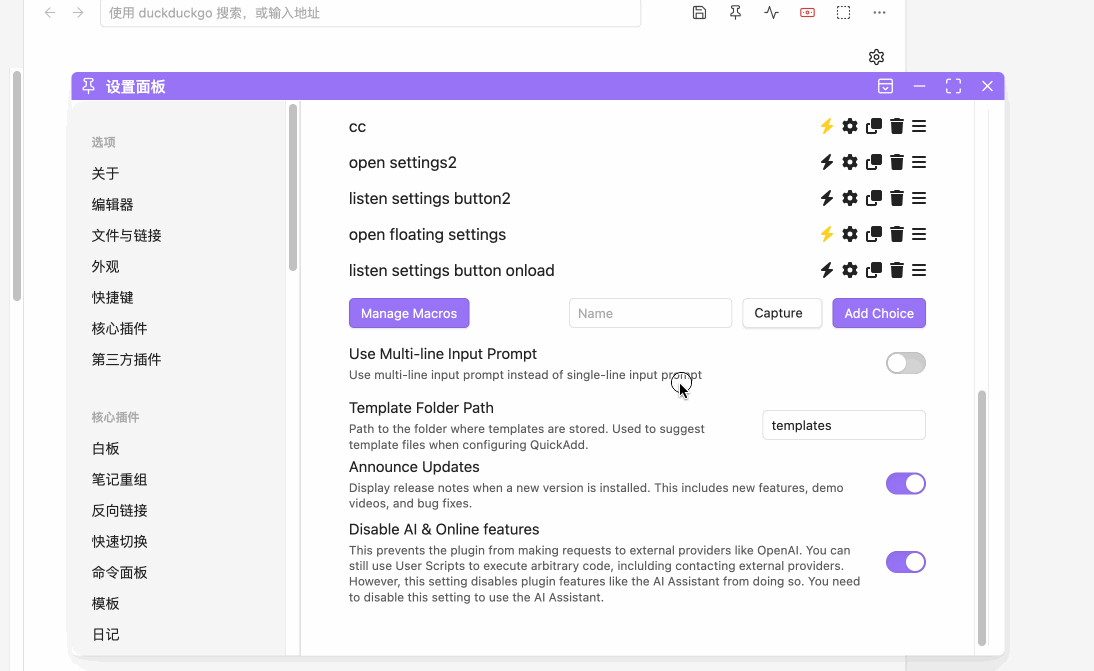Click the Manage Macros button
1094x671 pixels.
click(409, 313)
